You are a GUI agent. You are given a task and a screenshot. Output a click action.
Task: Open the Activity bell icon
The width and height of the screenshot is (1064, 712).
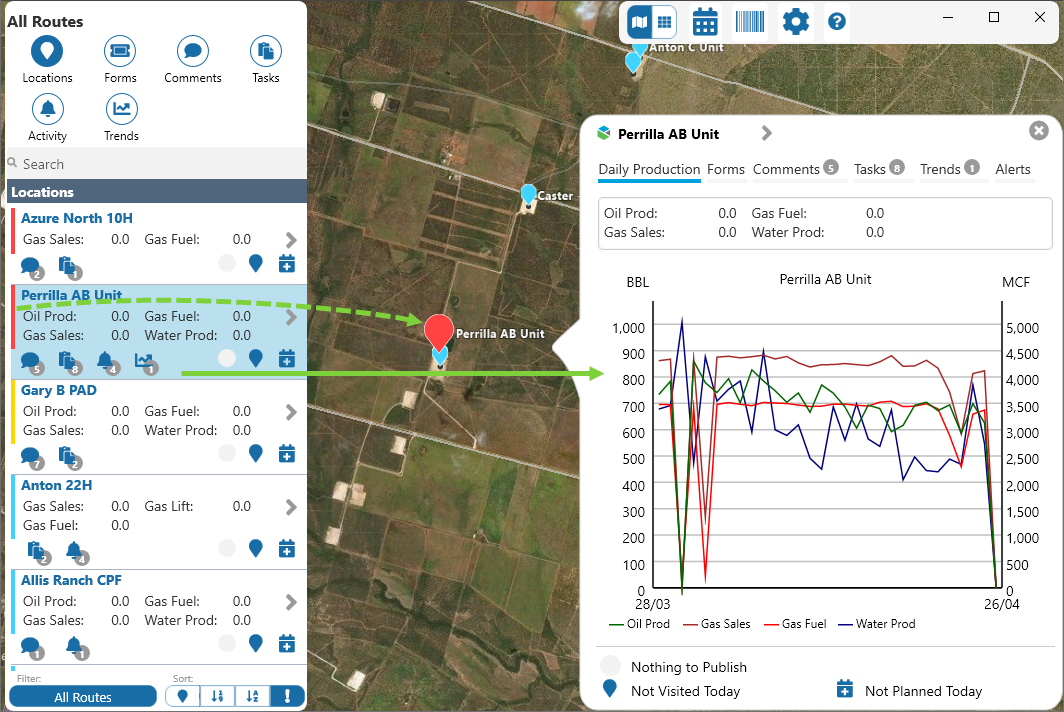pos(47,109)
